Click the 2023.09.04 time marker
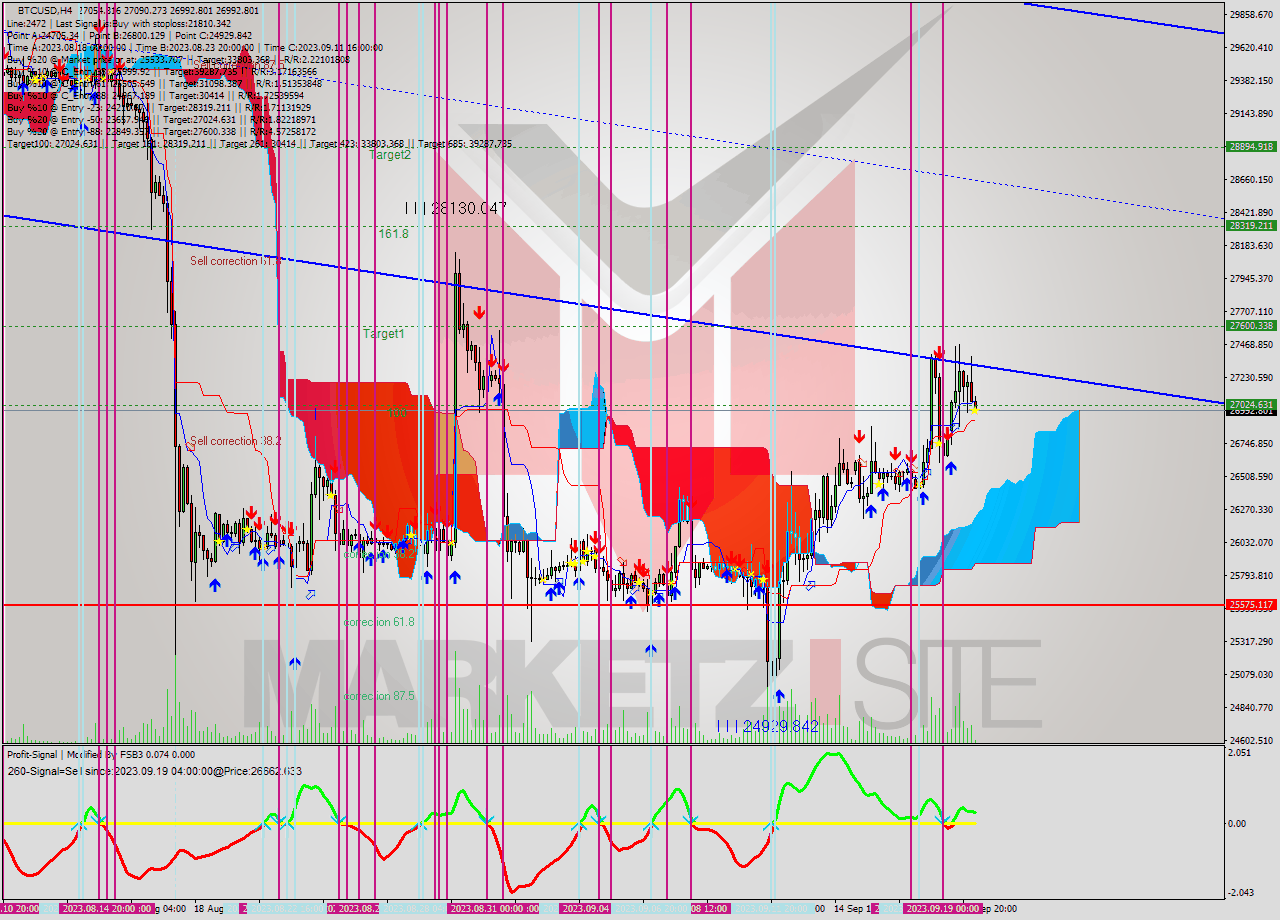This screenshot has height=920, width=1280. 586,909
